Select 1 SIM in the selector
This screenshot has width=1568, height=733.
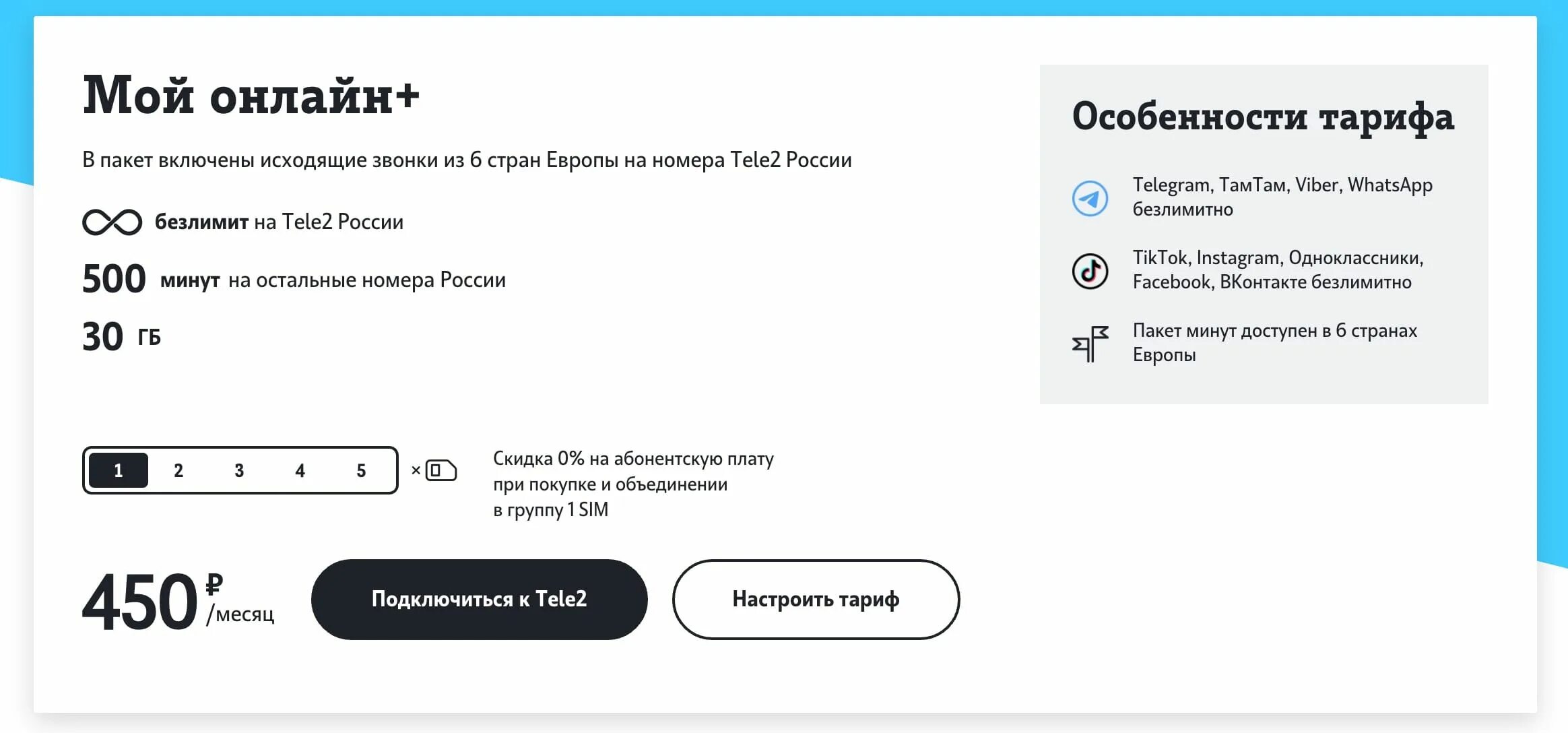coord(119,470)
